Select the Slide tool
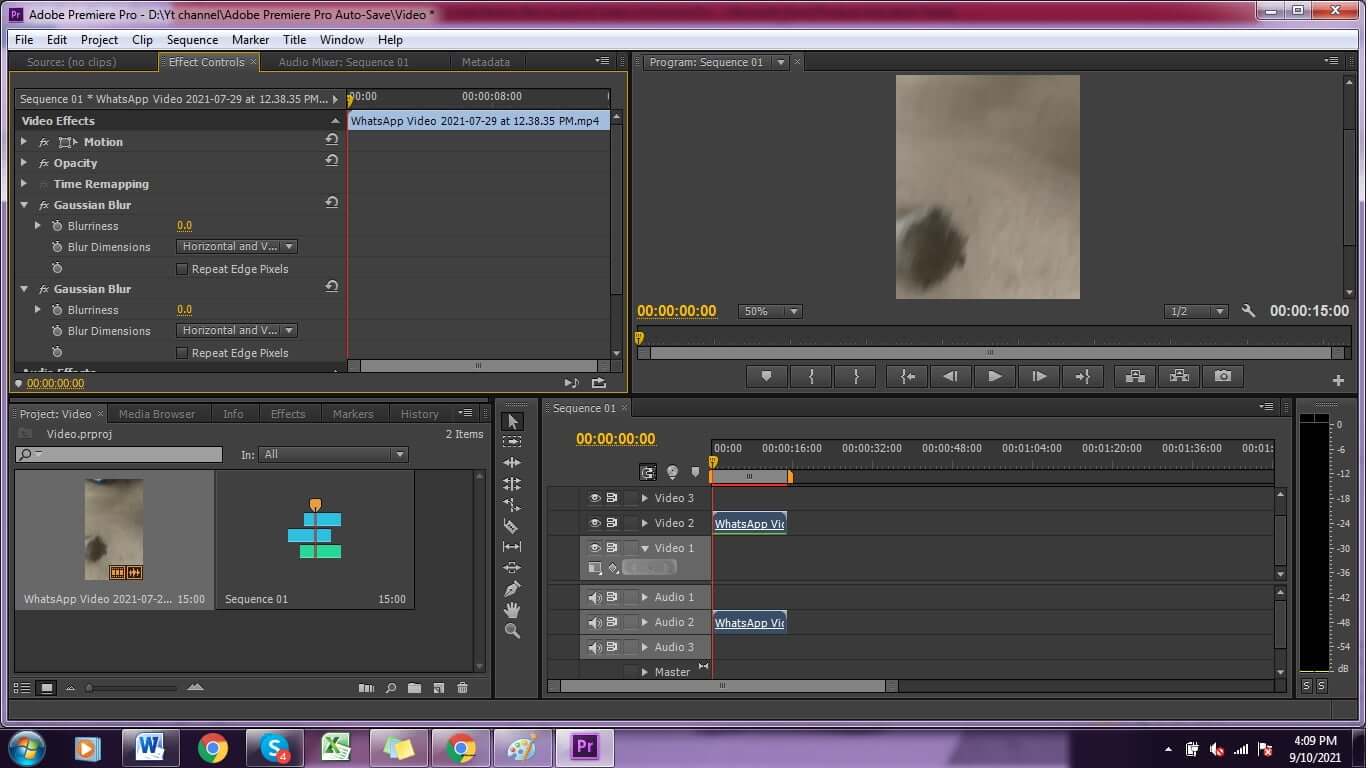The width and height of the screenshot is (1370, 768). coord(512,567)
